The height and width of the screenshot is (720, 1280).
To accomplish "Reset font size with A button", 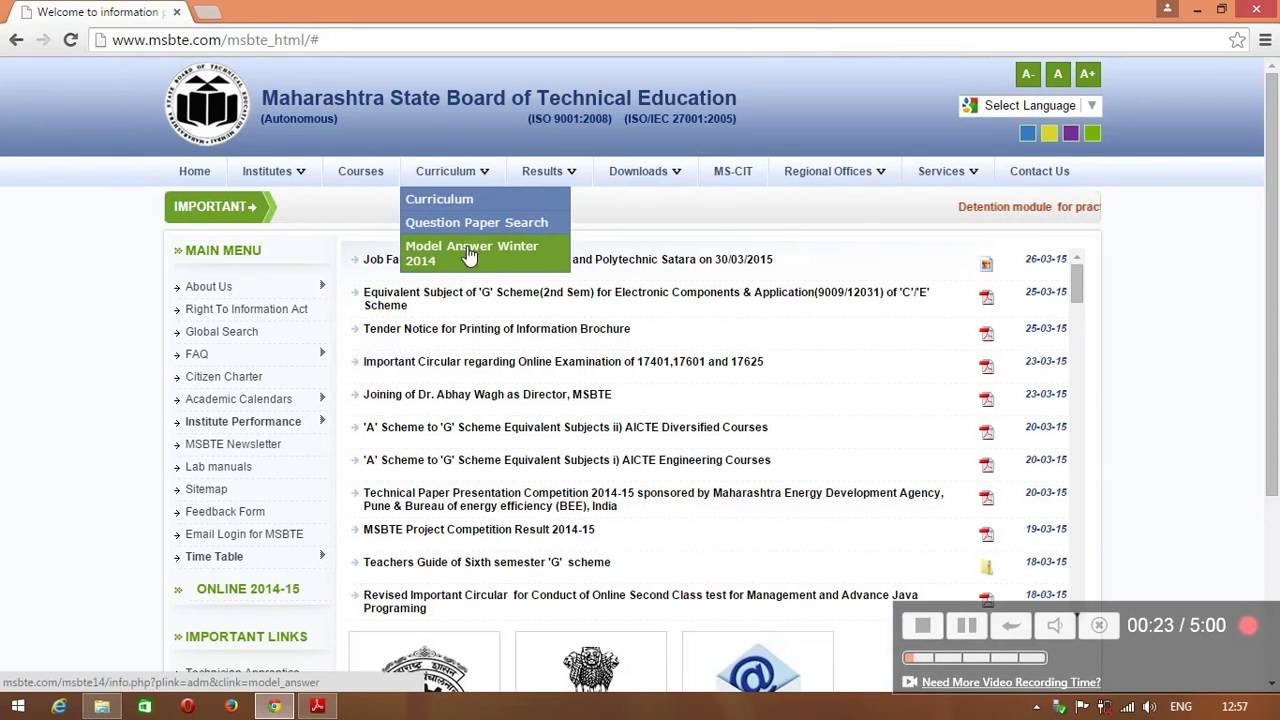I will click(1057, 74).
